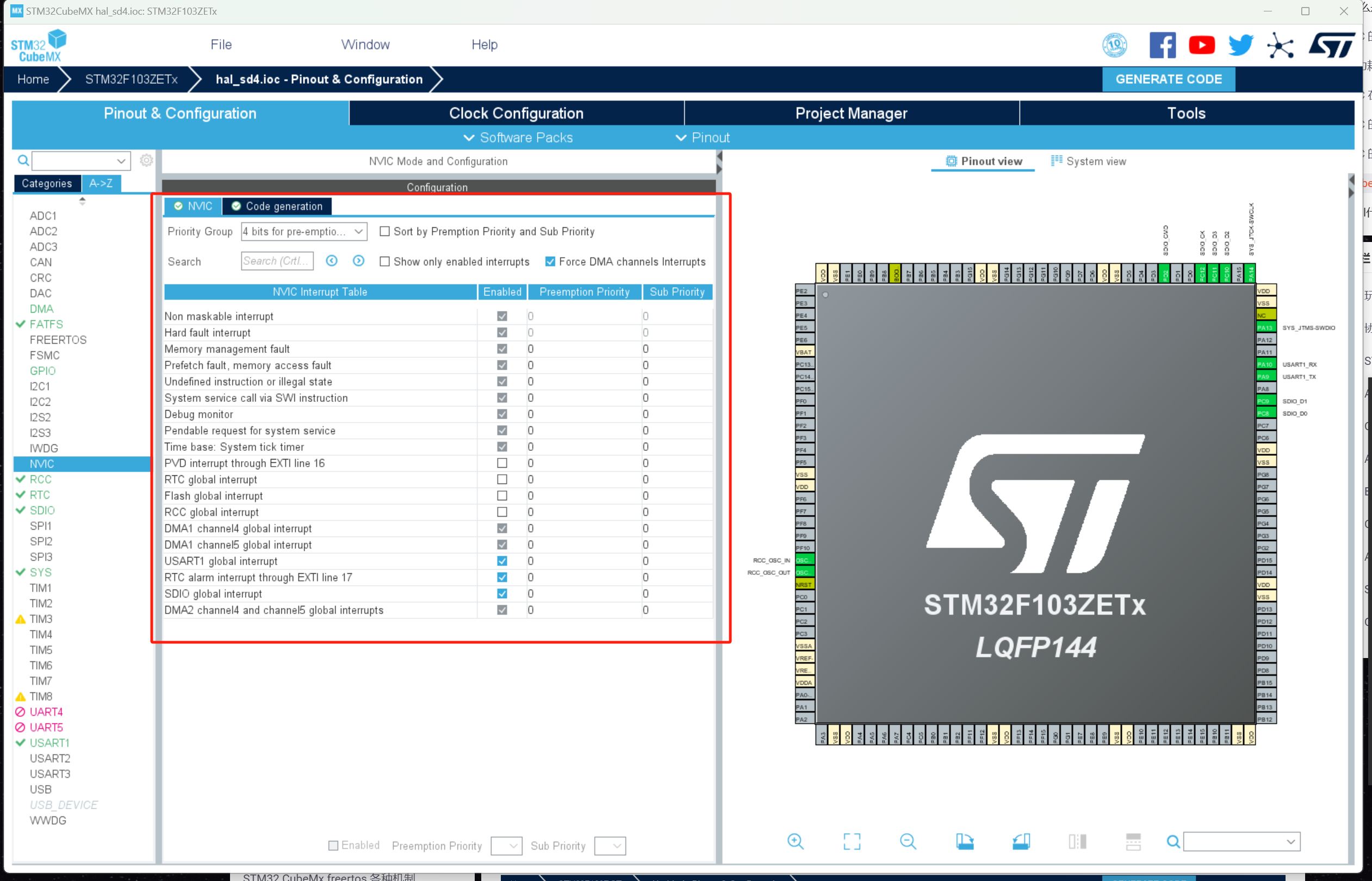Open the Code generation tab

277,206
